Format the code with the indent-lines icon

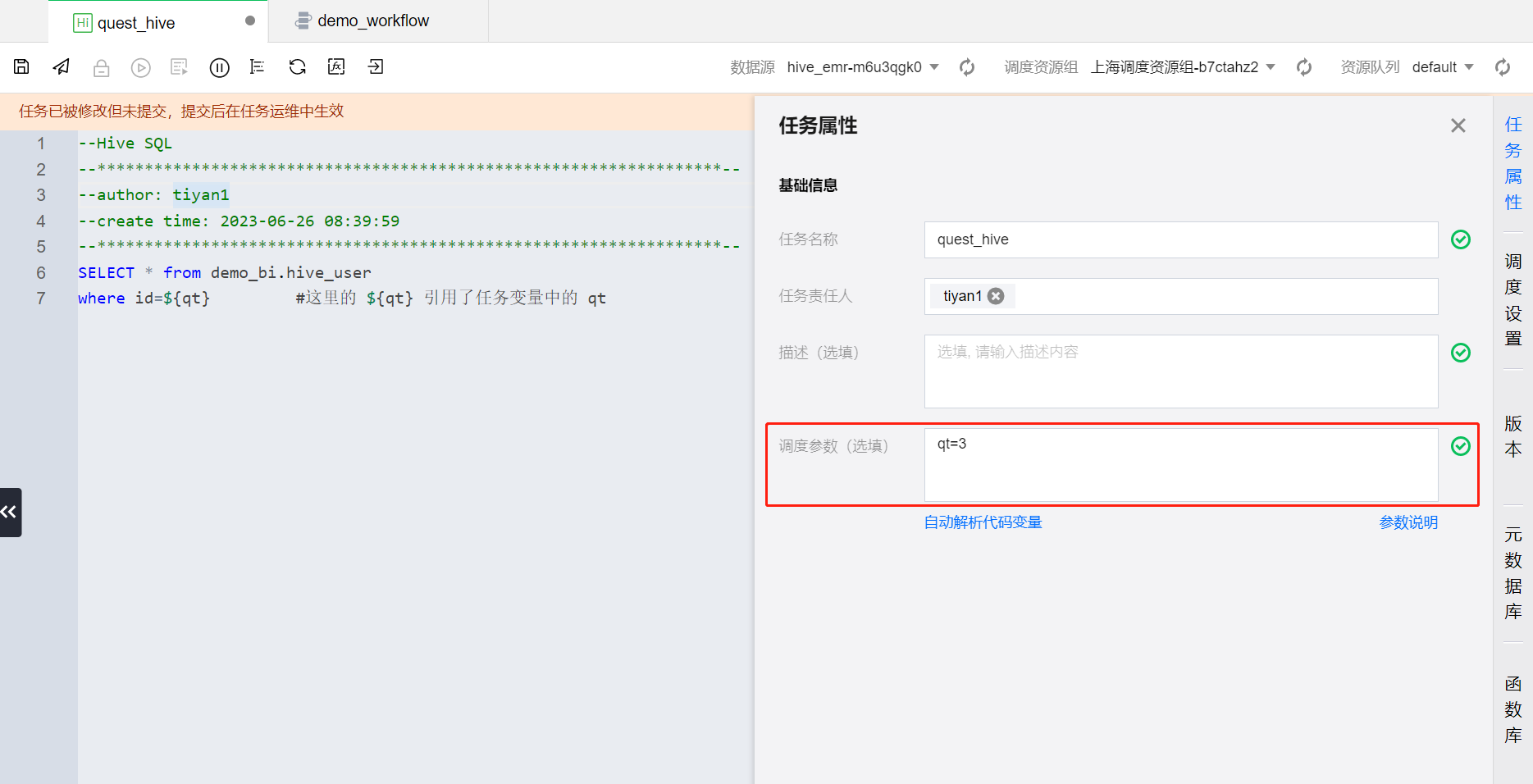click(x=258, y=67)
